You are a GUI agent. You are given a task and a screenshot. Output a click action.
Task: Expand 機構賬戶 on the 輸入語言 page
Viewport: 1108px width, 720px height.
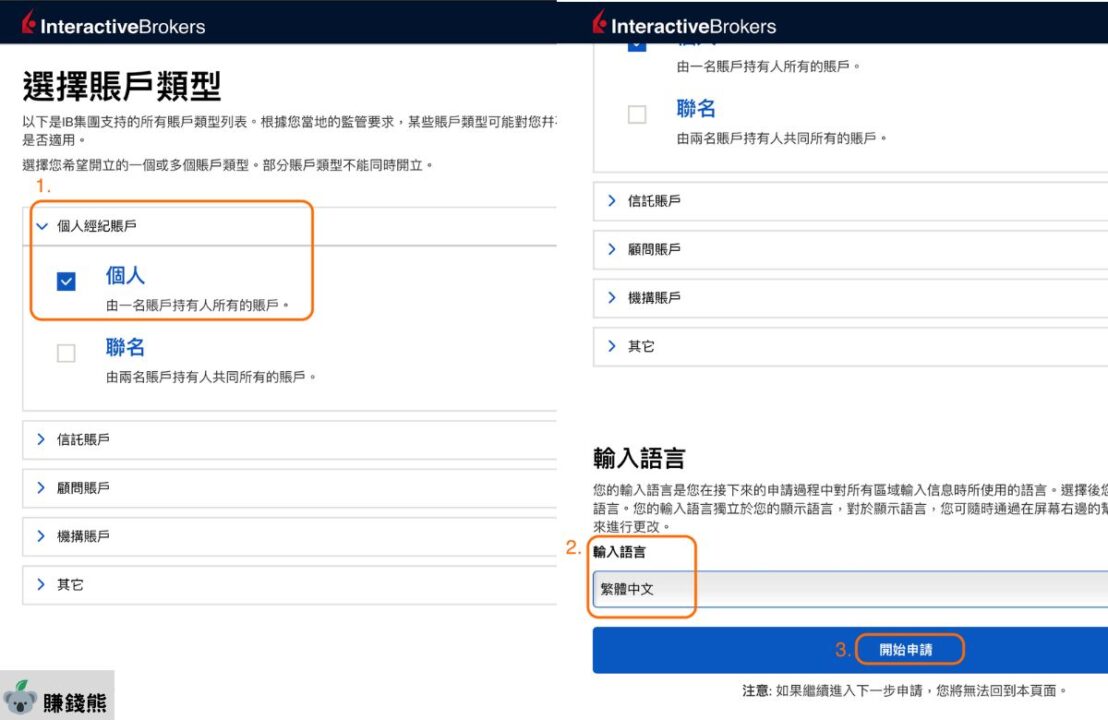pos(851,297)
